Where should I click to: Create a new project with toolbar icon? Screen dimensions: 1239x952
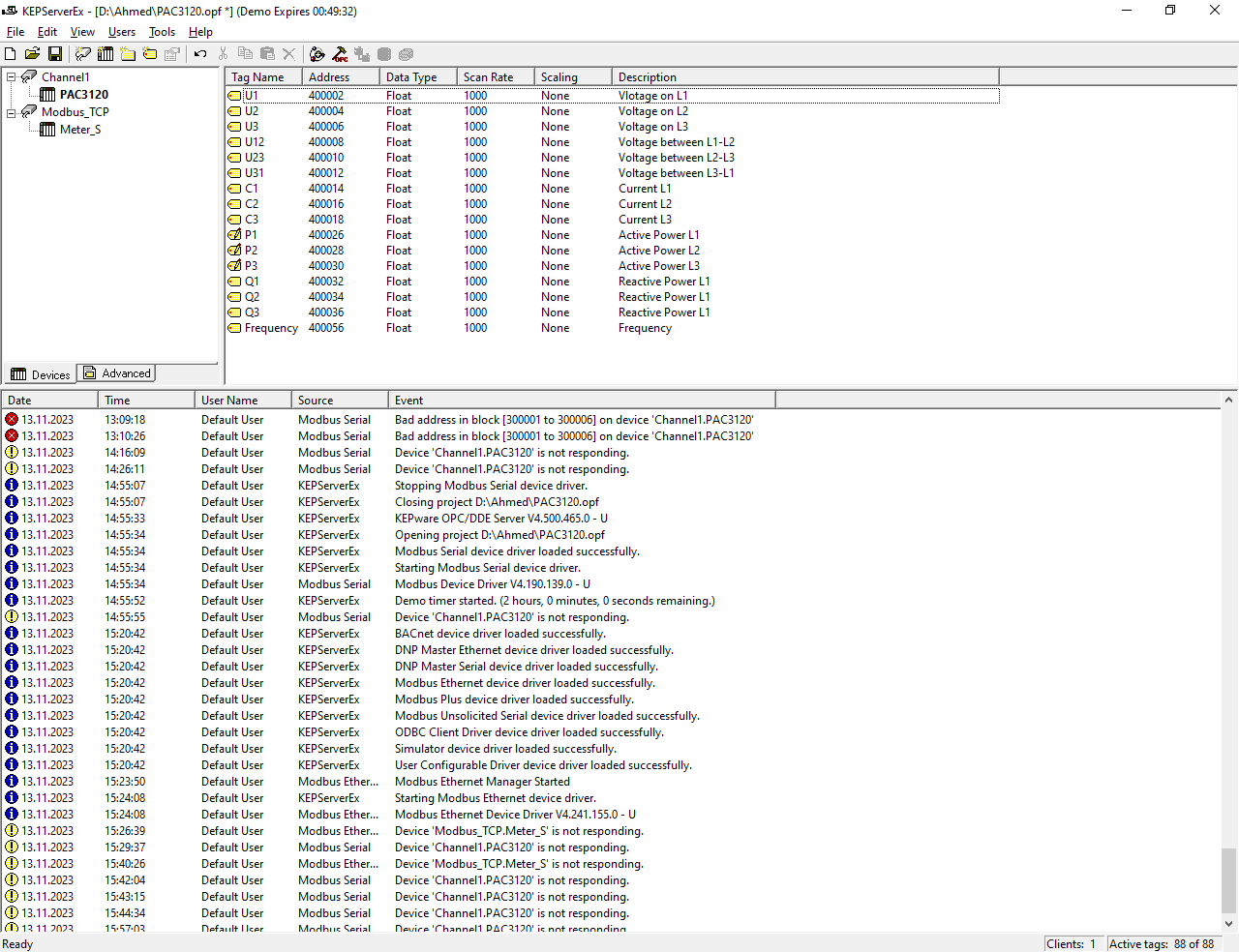click(11, 54)
